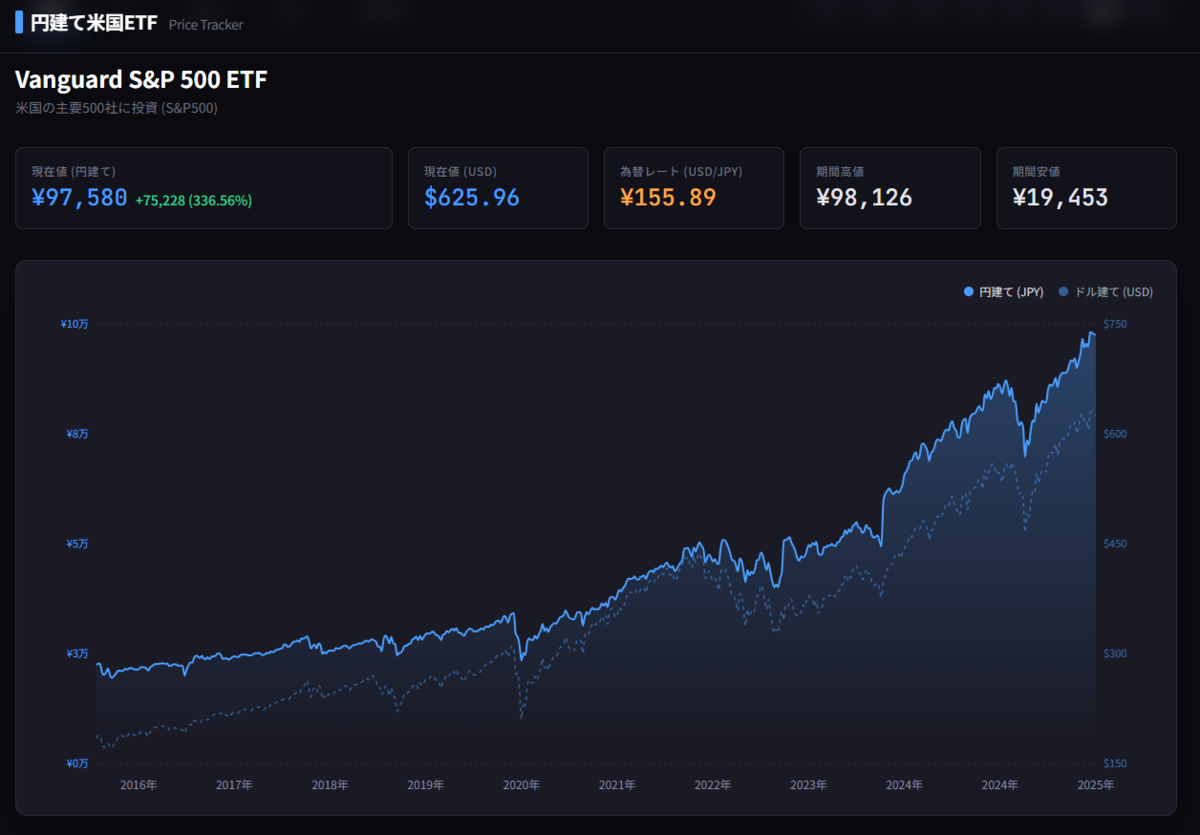Click the 2025年 x-axis label

[x=1096, y=785]
